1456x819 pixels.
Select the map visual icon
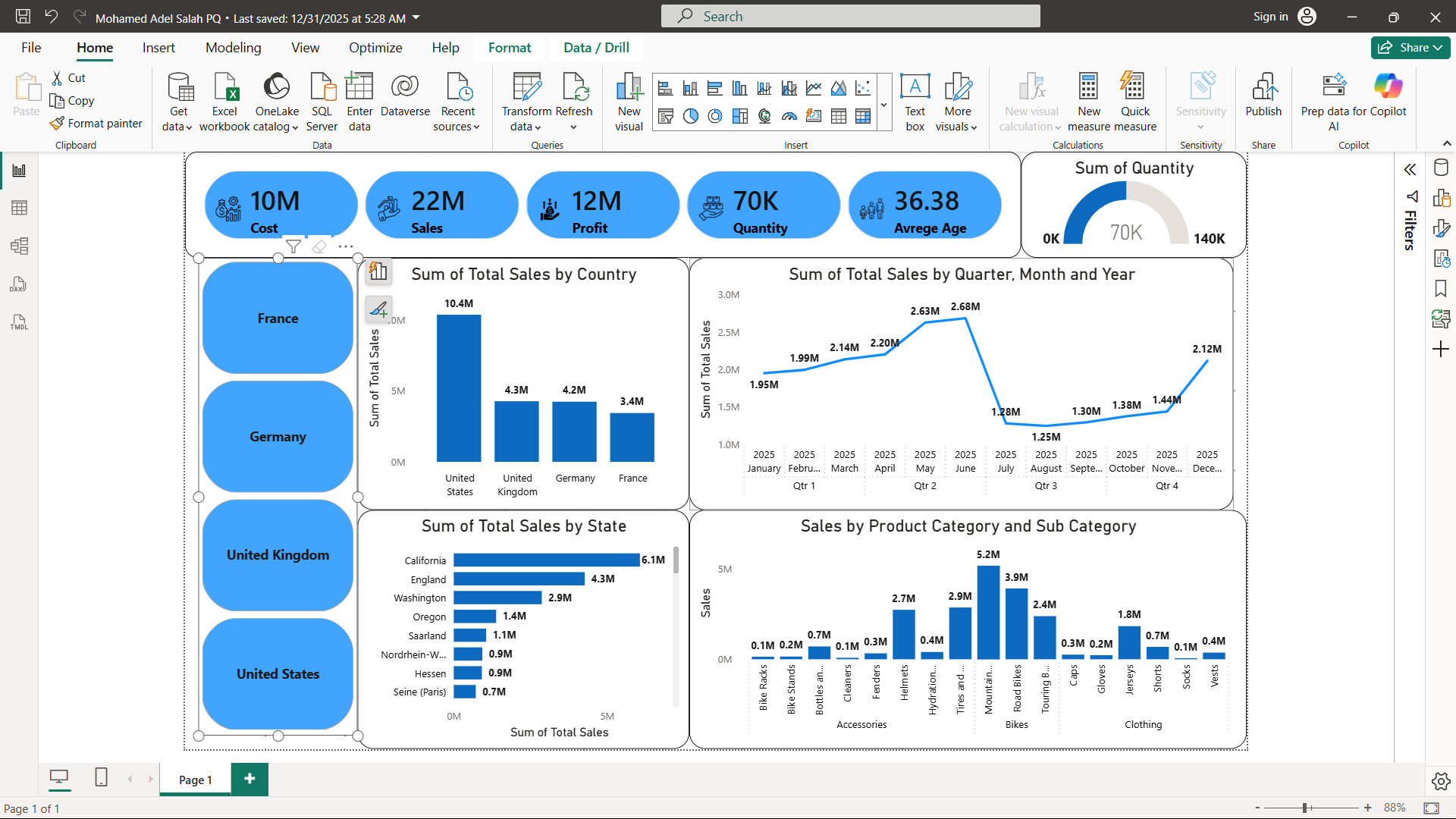[764, 116]
